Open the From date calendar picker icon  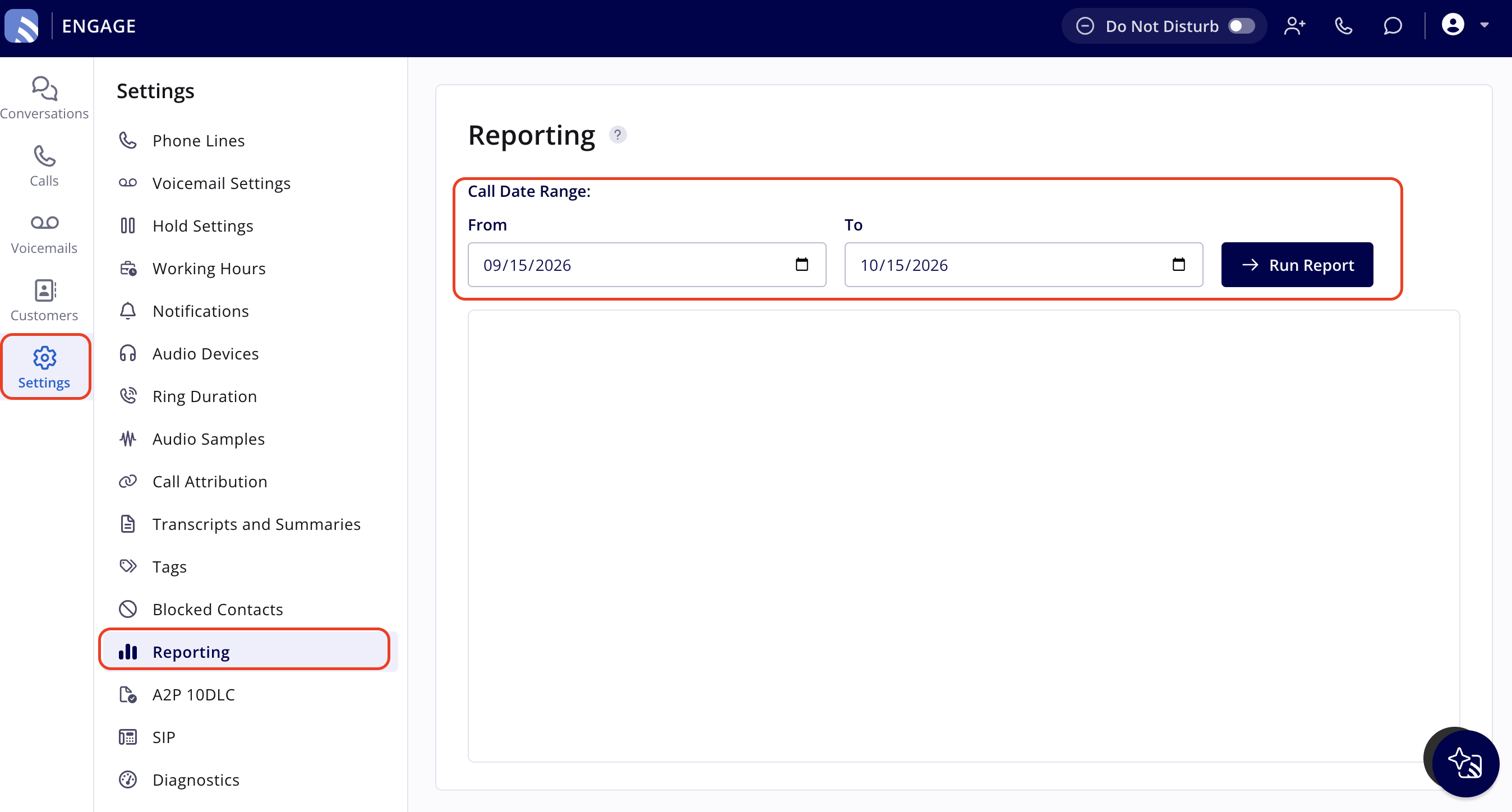(802, 265)
